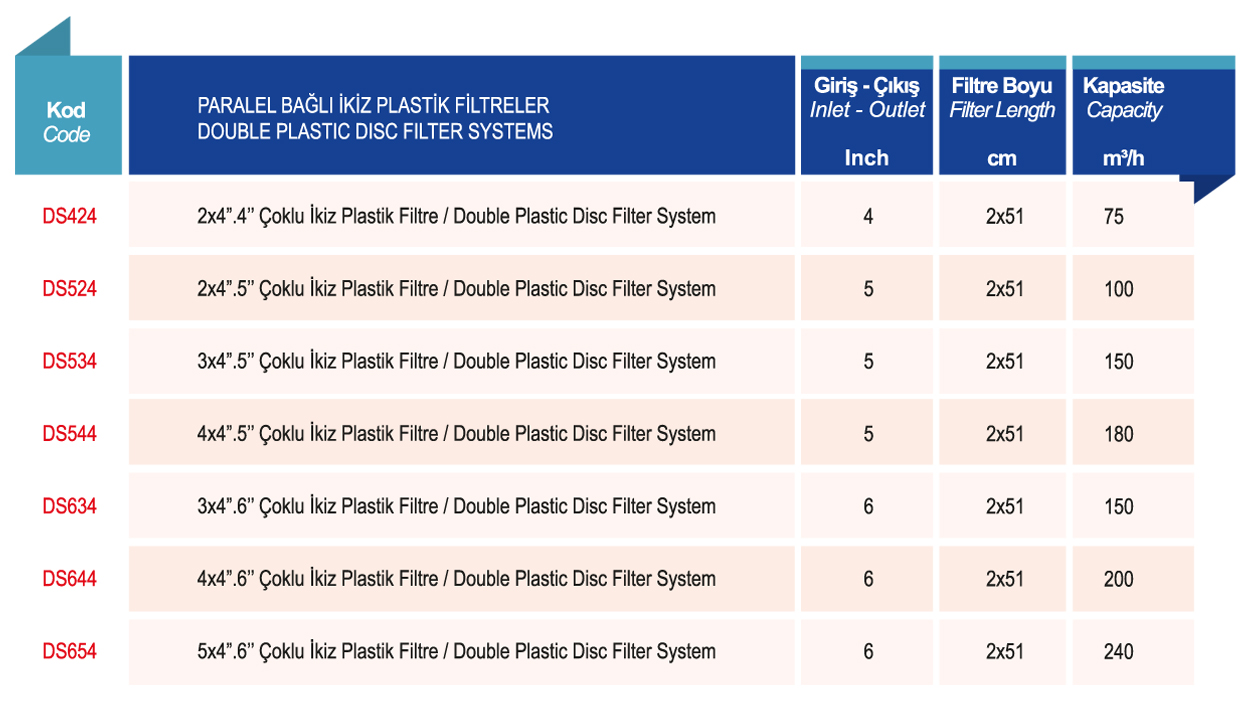1250x701 pixels.
Task: Click the Double Plastic Disc Filter Systems title
Action: click(375, 131)
